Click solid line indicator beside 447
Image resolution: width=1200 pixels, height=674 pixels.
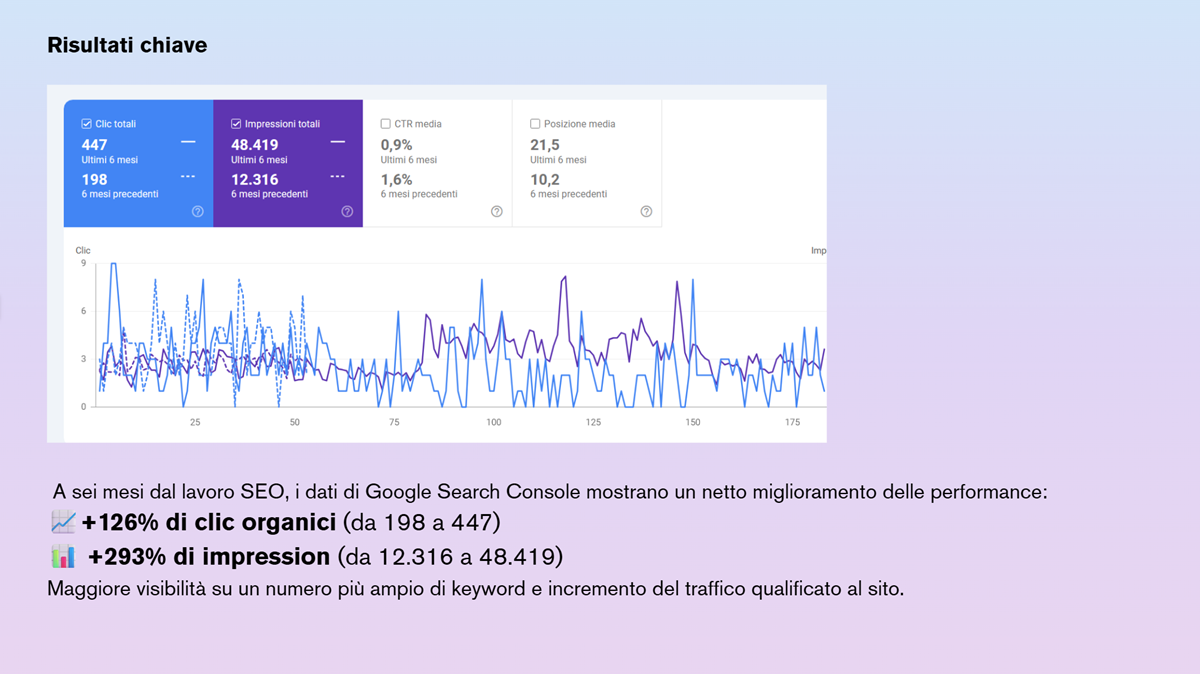pos(188,143)
